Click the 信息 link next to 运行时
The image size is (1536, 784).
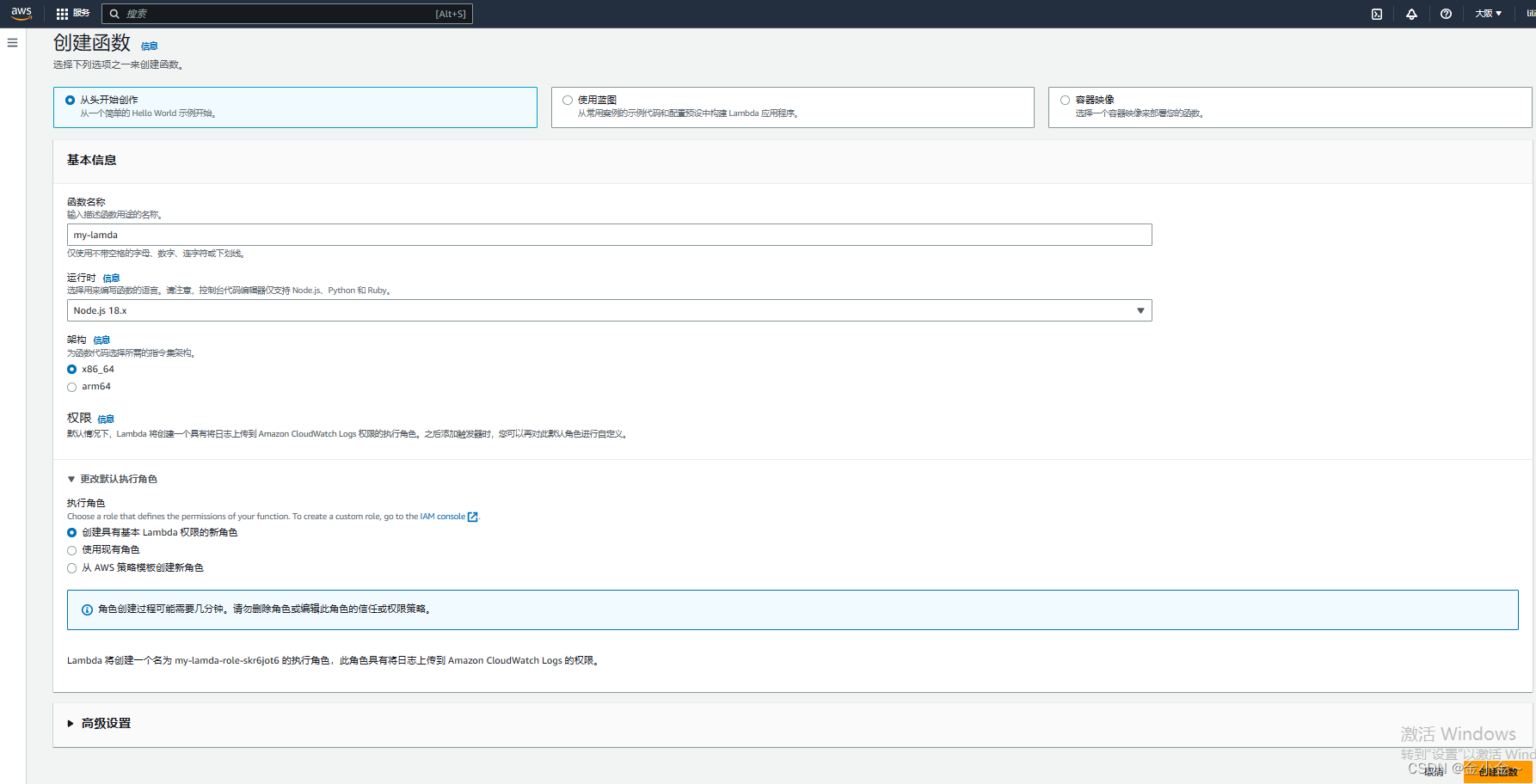[112, 279]
